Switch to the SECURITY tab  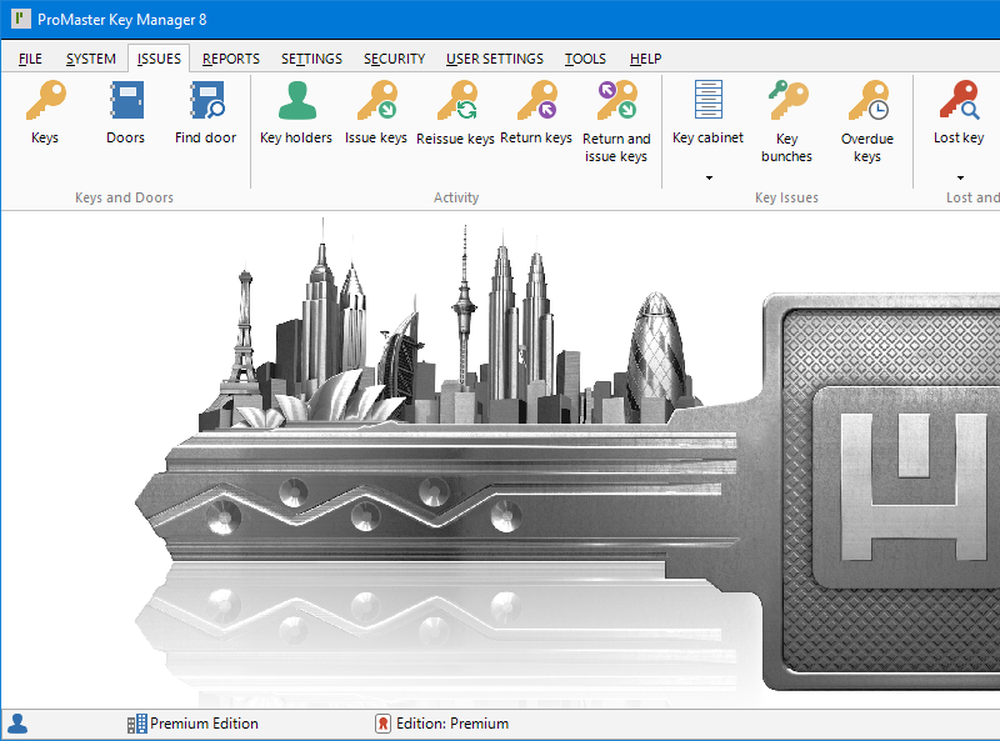click(394, 59)
